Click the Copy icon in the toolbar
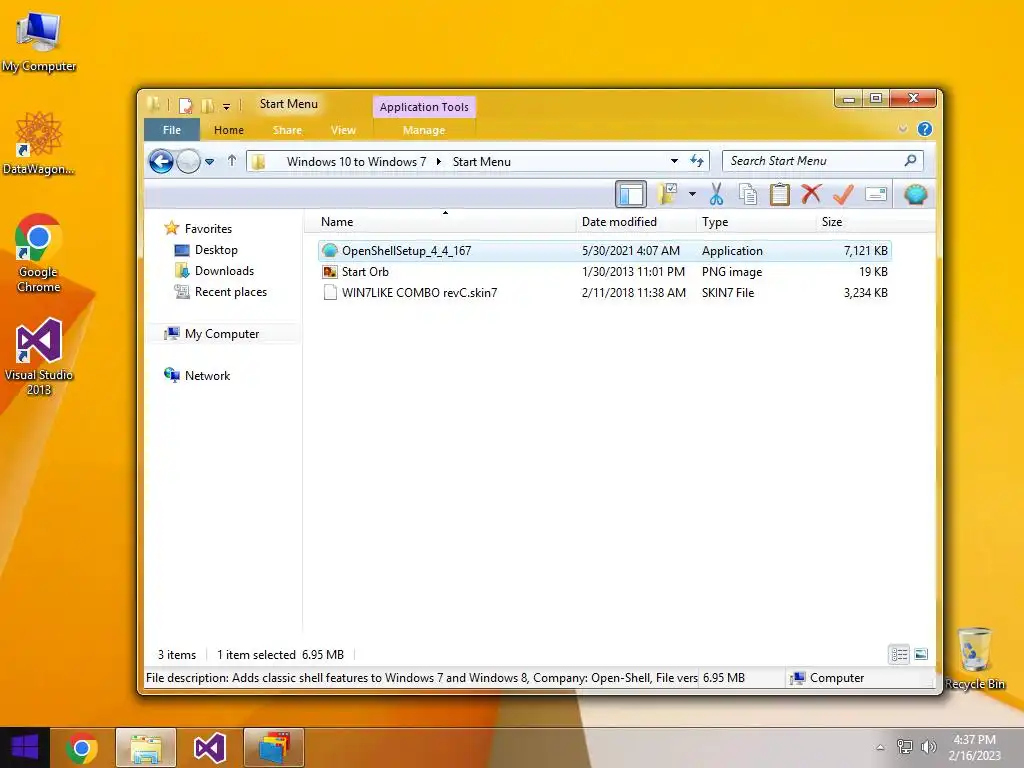This screenshot has width=1024, height=768. point(748,194)
